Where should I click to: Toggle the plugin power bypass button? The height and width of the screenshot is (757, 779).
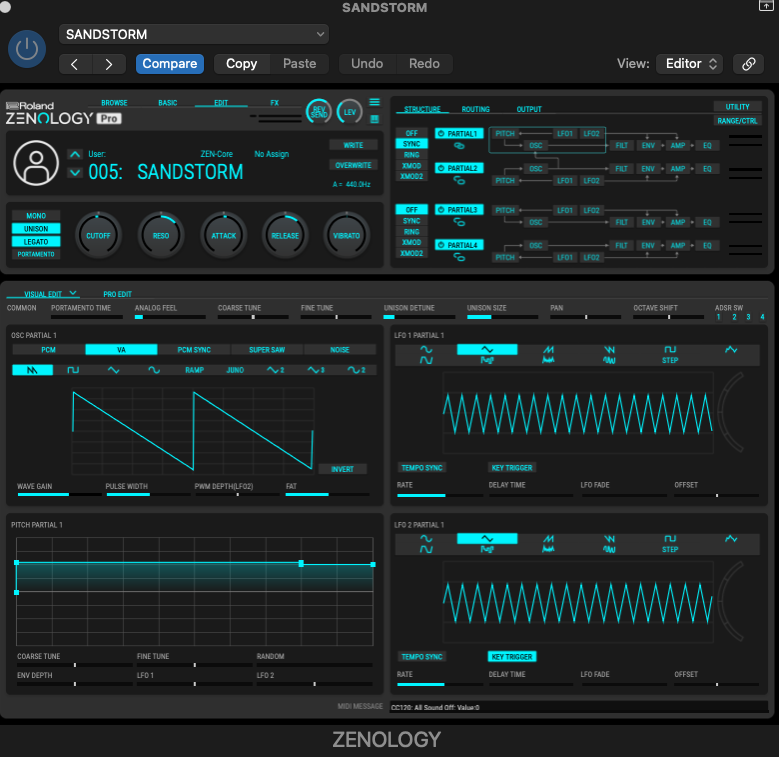[x=27, y=49]
